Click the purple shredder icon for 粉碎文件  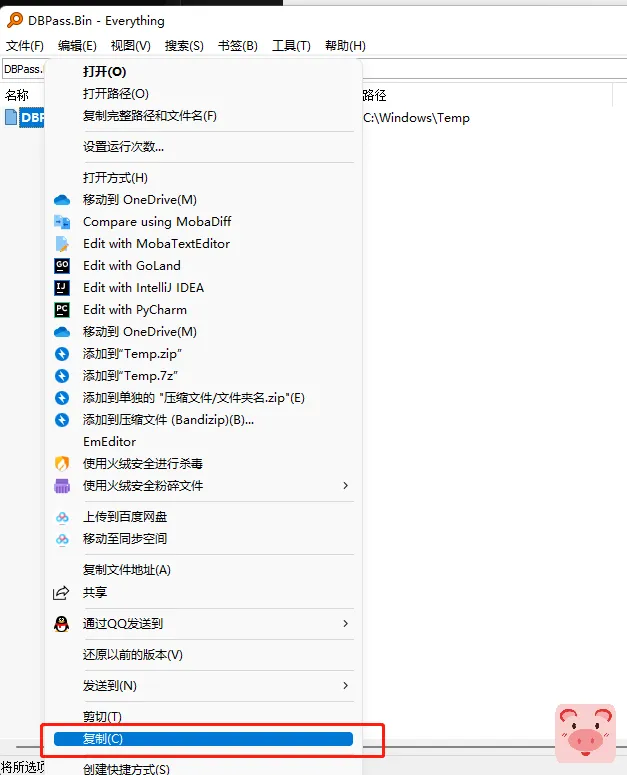pyautogui.click(x=62, y=486)
